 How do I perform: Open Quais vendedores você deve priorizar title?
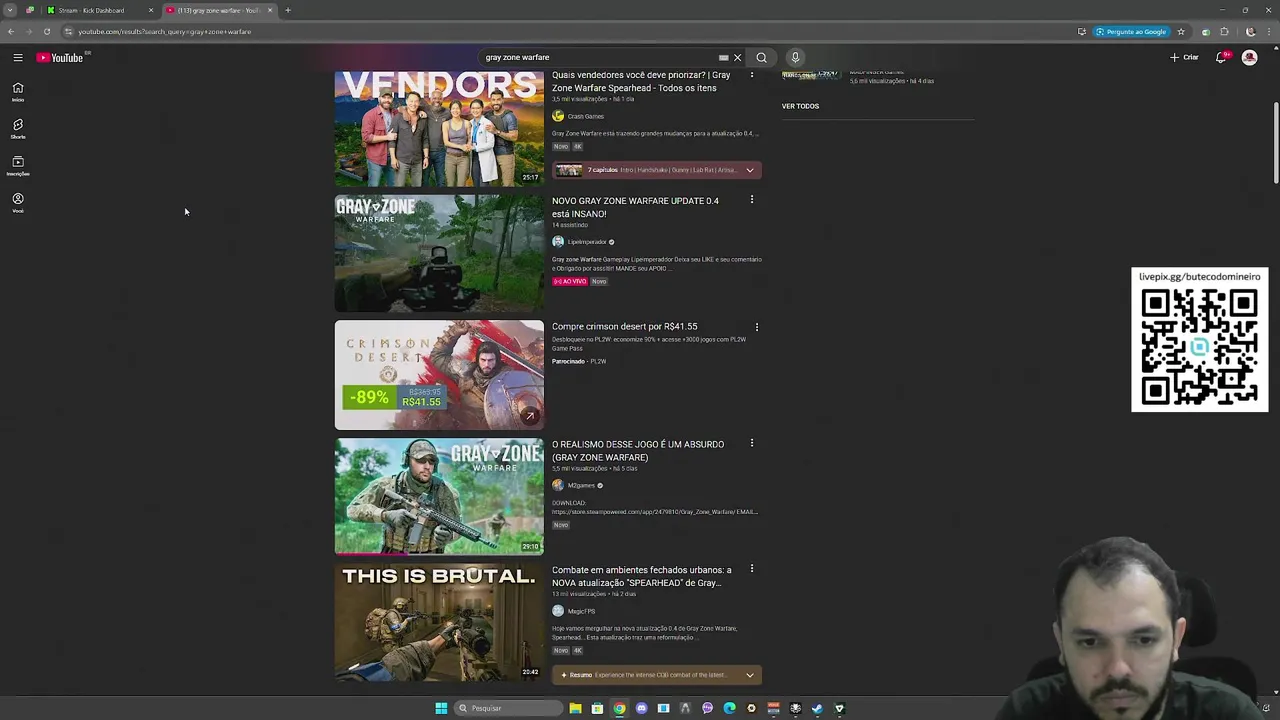click(x=641, y=81)
